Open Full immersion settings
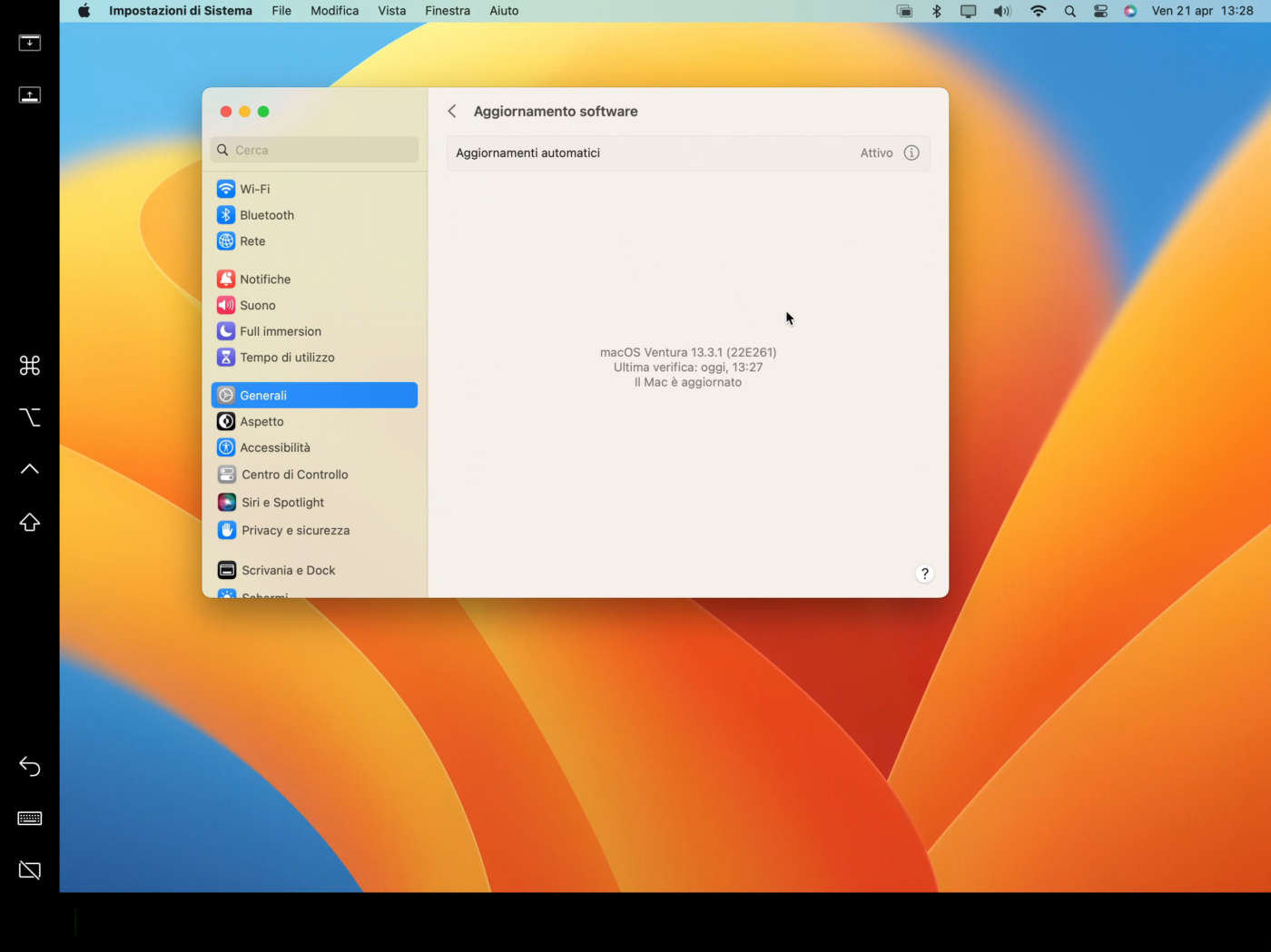Screen dimensions: 1271x952 tap(280, 331)
